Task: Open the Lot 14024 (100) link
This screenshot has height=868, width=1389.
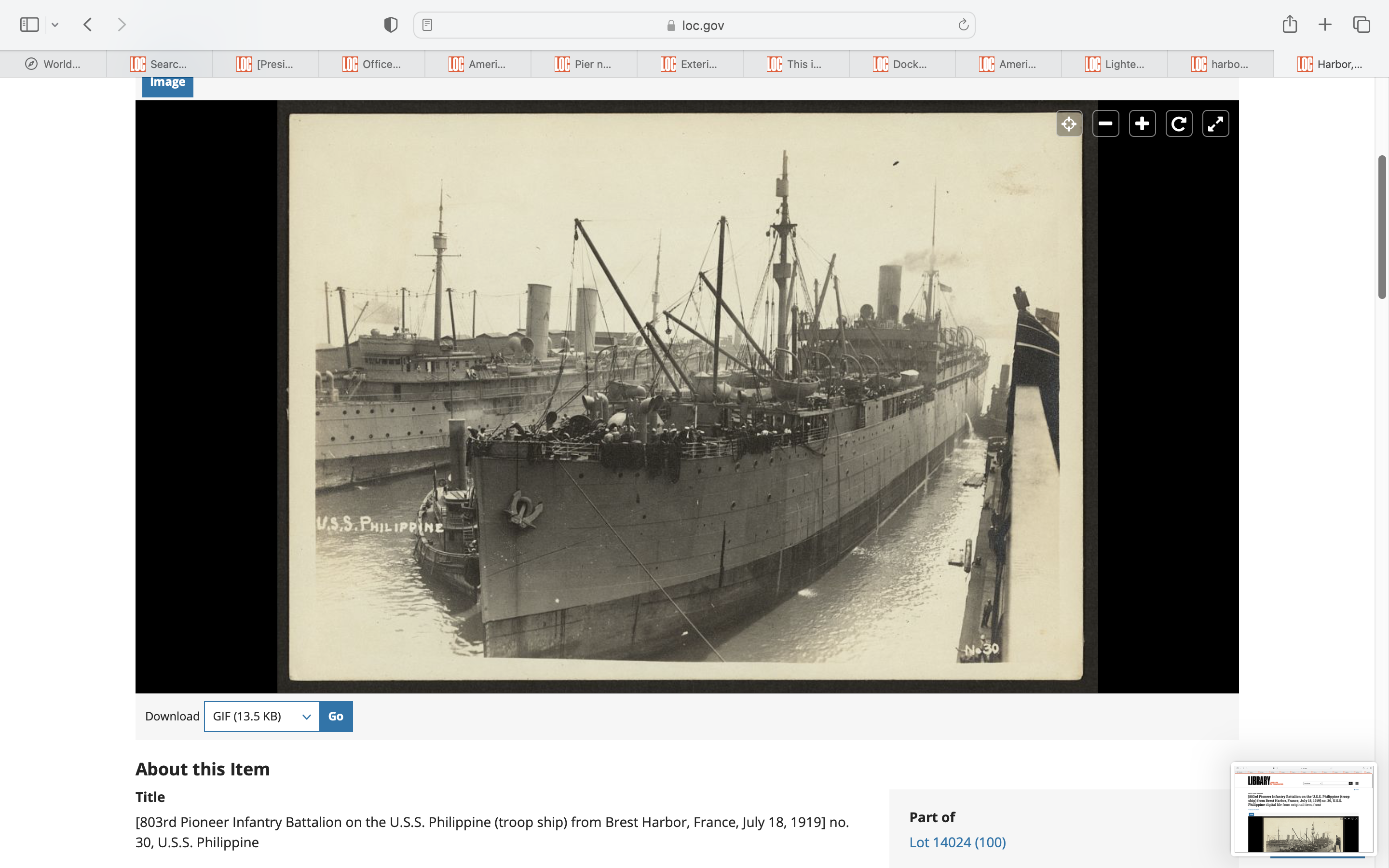Action: [x=957, y=841]
